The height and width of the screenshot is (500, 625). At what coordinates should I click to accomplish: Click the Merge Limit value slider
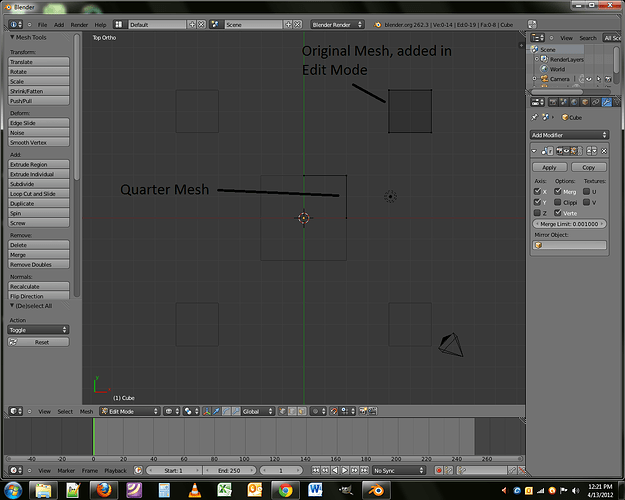(569, 224)
